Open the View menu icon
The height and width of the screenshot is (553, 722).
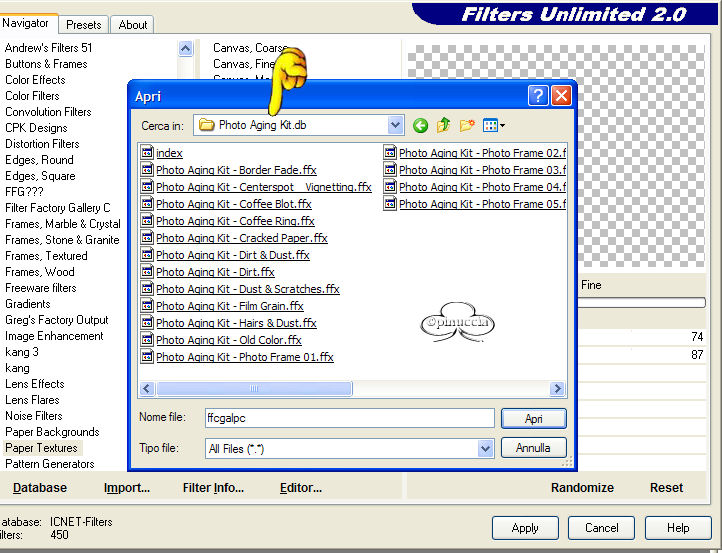(493, 125)
